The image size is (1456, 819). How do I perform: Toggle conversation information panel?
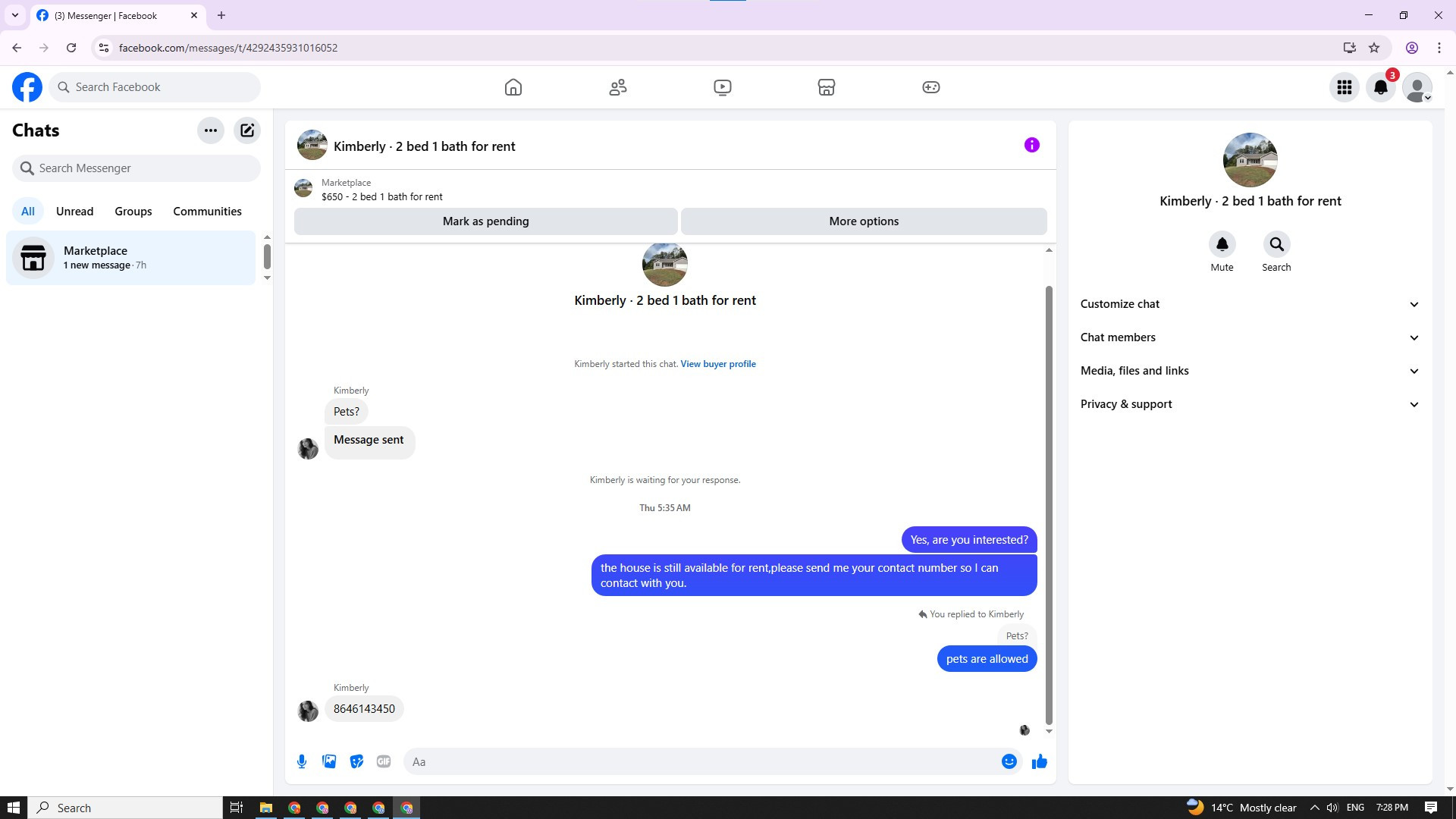1031,145
